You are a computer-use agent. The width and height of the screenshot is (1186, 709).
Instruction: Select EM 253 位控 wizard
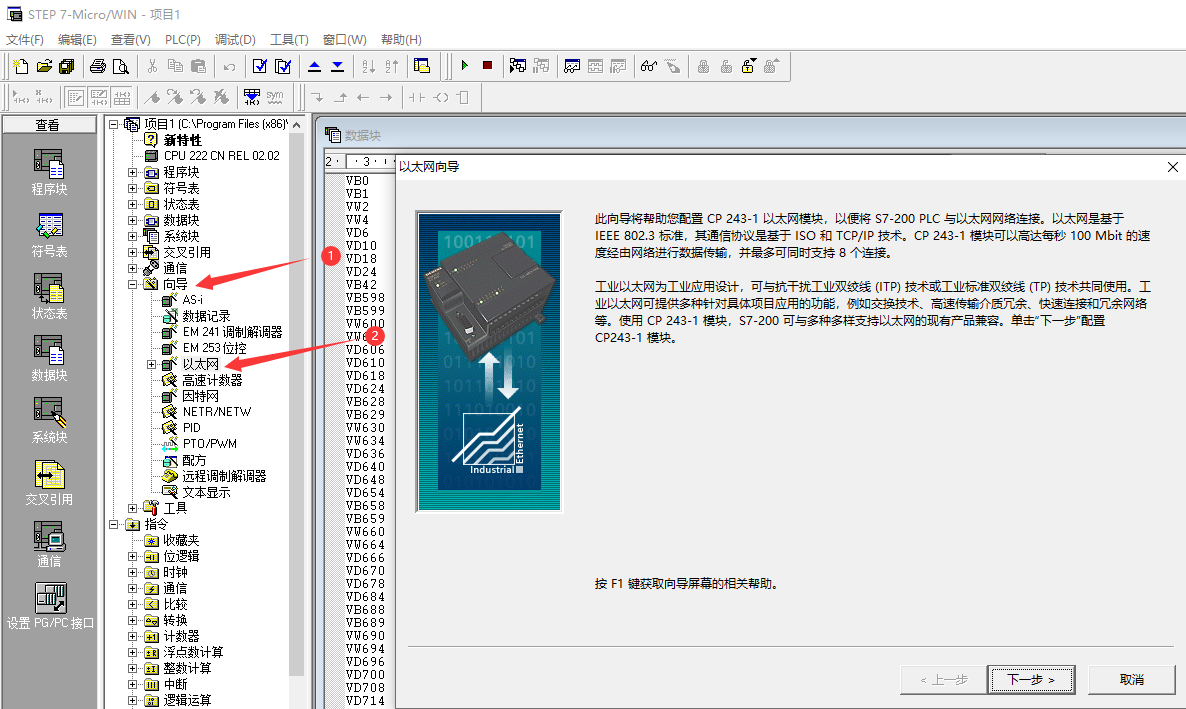click(x=214, y=348)
